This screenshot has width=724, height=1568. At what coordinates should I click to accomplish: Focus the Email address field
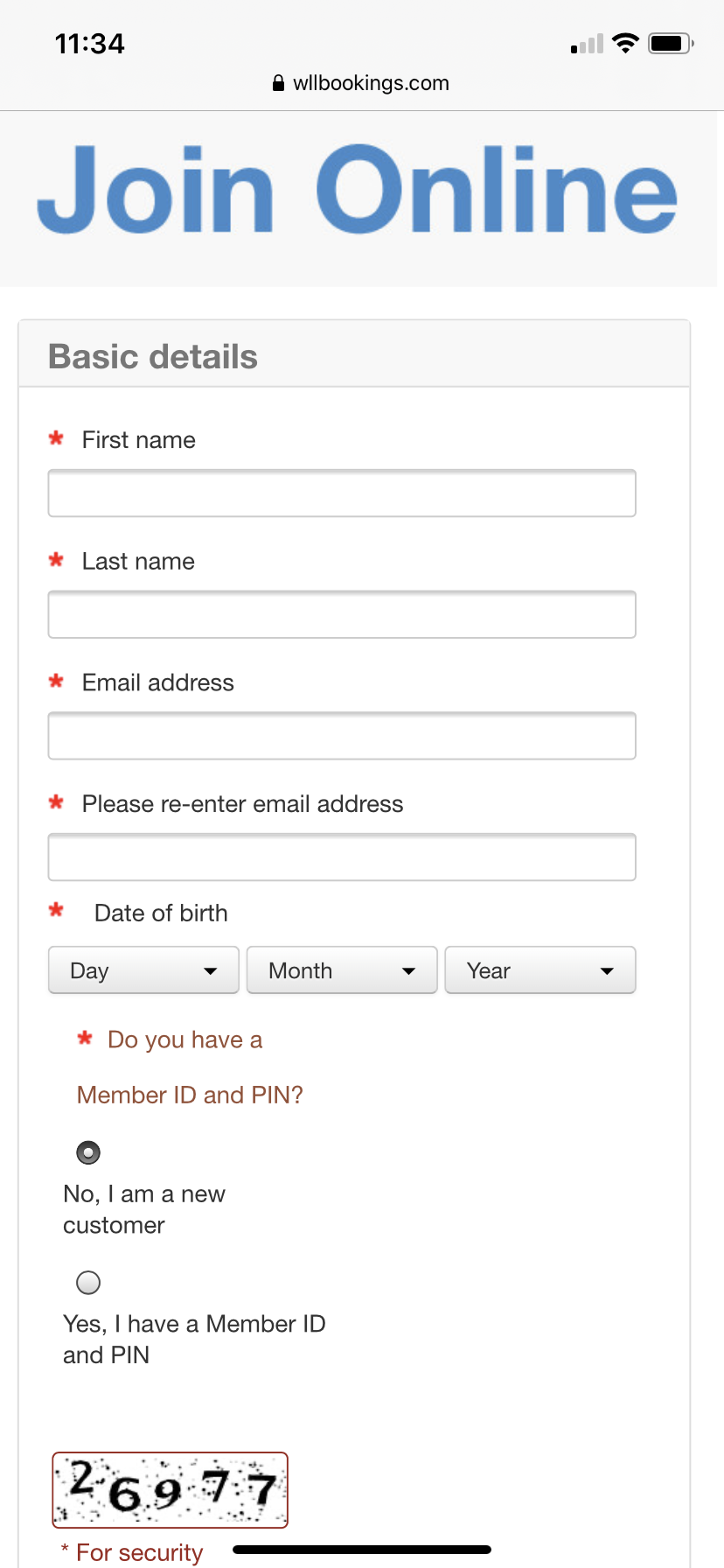(x=342, y=736)
